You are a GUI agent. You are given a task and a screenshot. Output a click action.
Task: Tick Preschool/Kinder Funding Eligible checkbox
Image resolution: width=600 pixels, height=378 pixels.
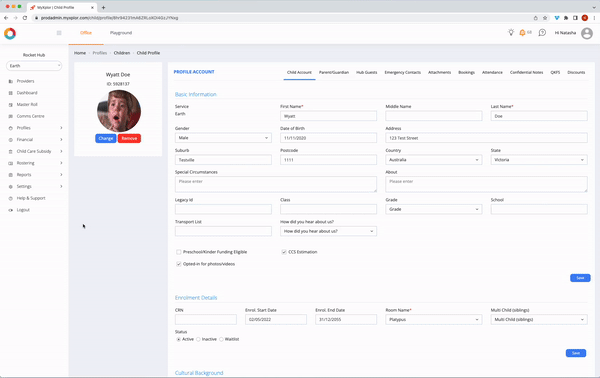click(x=179, y=252)
